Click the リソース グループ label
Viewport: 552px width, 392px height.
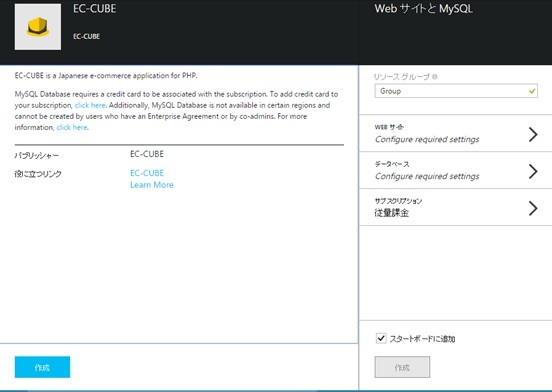pos(402,76)
